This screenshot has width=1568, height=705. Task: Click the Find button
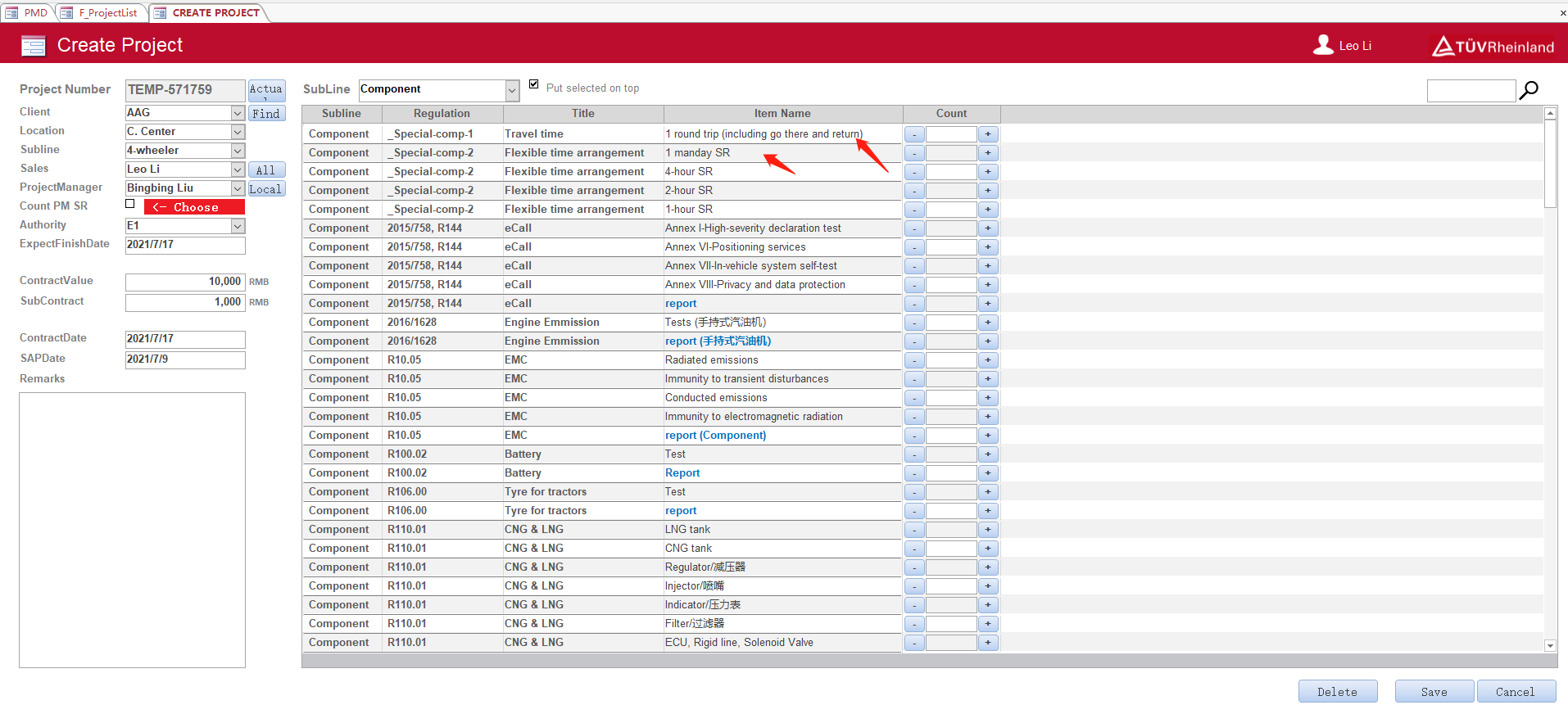point(266,114)
